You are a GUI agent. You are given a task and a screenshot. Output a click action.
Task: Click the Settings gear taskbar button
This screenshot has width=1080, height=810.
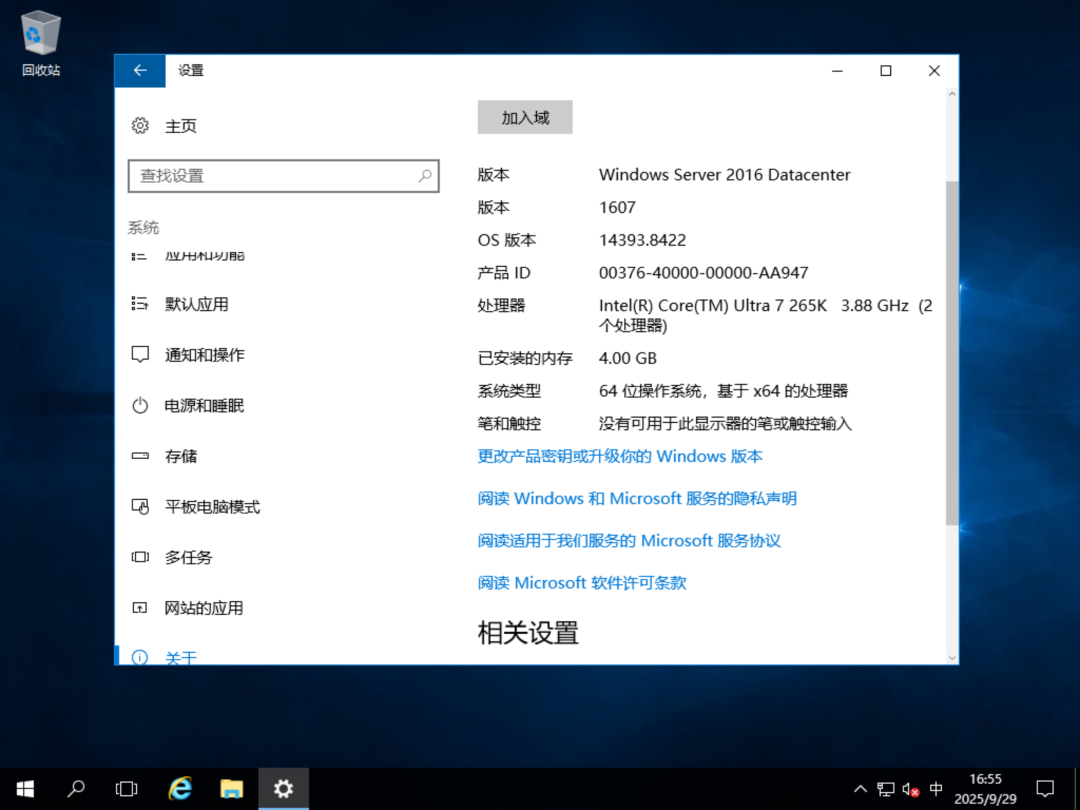point(283,789)
